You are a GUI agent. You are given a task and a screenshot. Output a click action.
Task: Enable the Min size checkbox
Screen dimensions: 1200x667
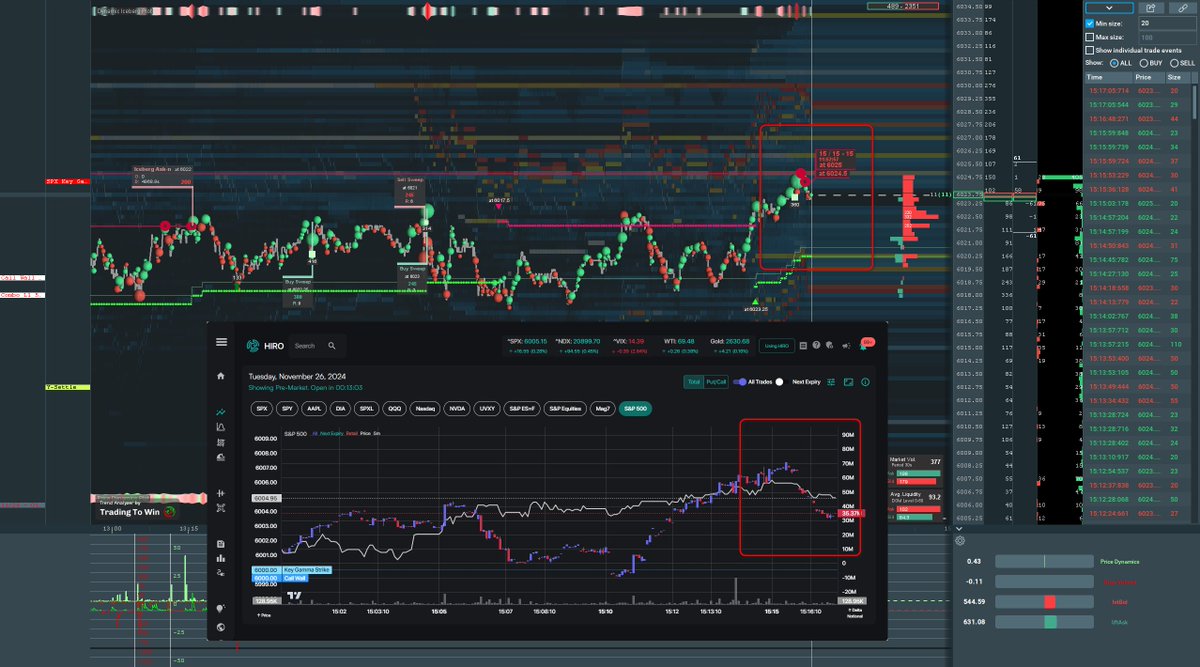[x=1090, y=23]
